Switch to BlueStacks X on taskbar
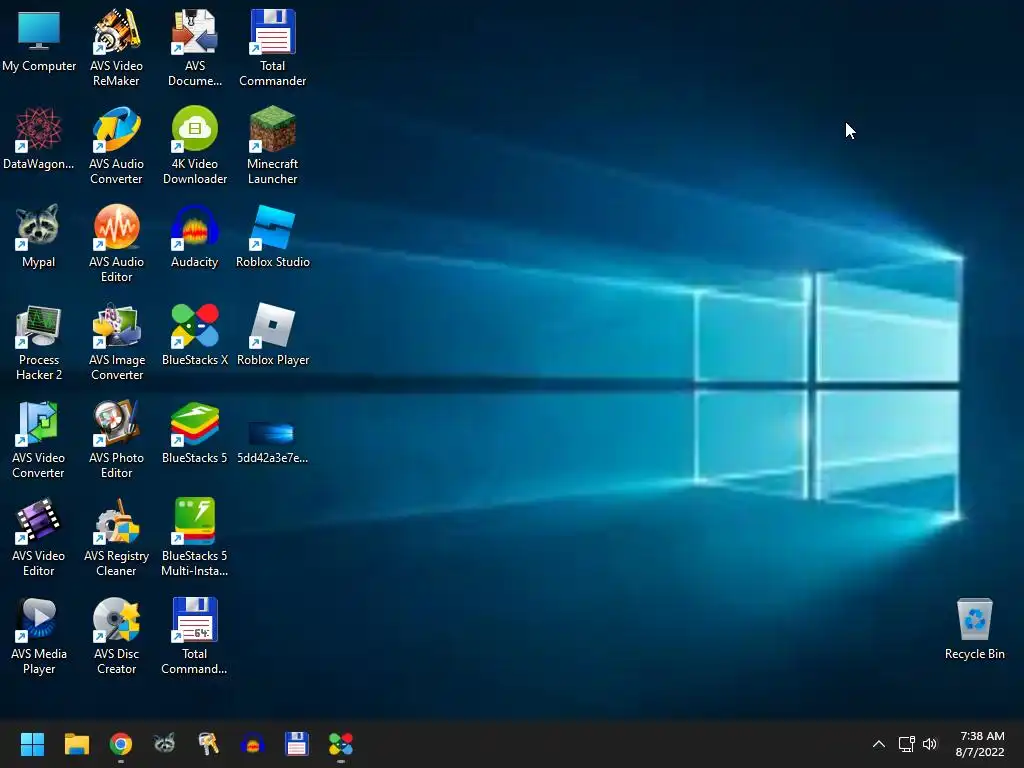Viewport: 1024px width, 768px height. pos(341,744)
